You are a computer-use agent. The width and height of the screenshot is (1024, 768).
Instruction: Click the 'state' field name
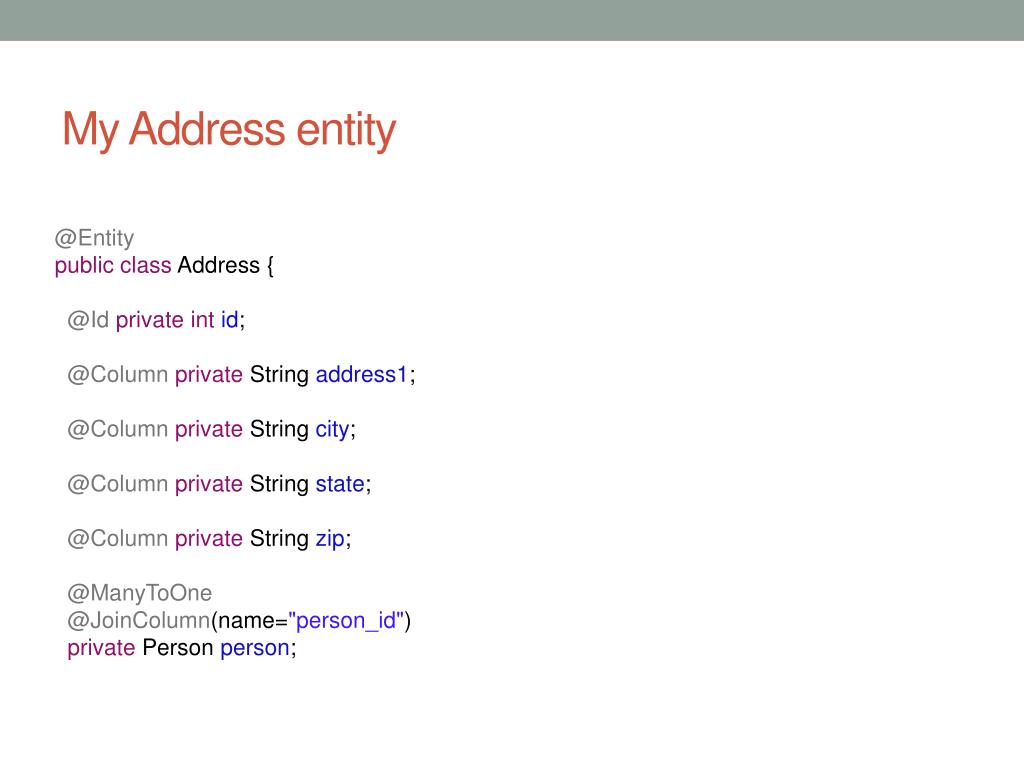pos(340,484)
